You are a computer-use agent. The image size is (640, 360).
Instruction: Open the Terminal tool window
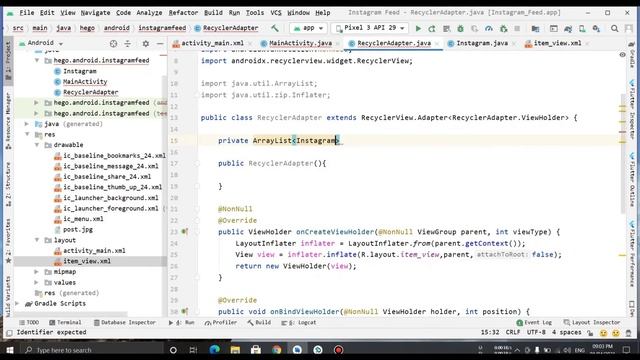pos(65,322)
